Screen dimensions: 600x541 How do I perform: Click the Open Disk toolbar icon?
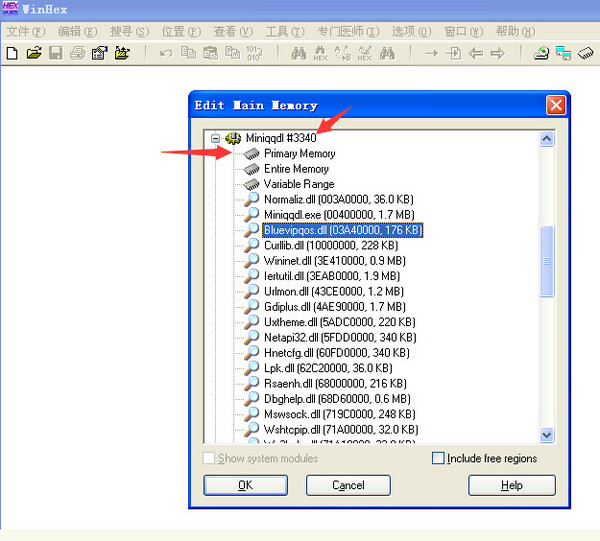(541, 53)
